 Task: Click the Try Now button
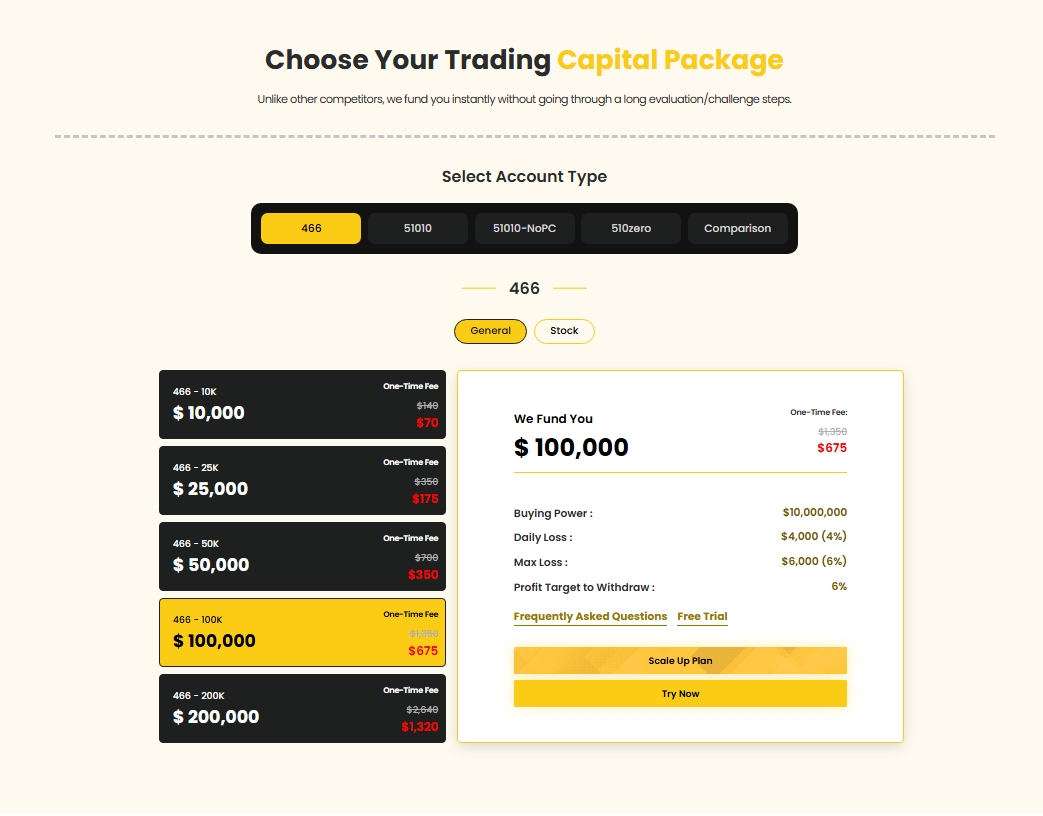(680, 694)
